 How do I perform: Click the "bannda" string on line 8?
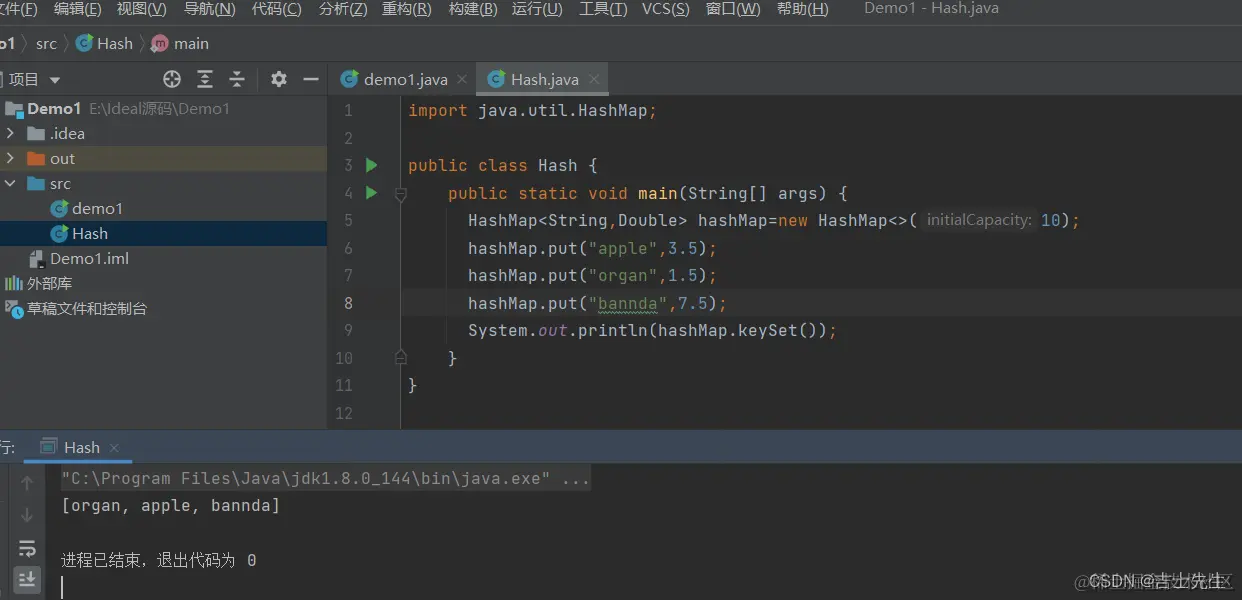[x=628, y=303]
